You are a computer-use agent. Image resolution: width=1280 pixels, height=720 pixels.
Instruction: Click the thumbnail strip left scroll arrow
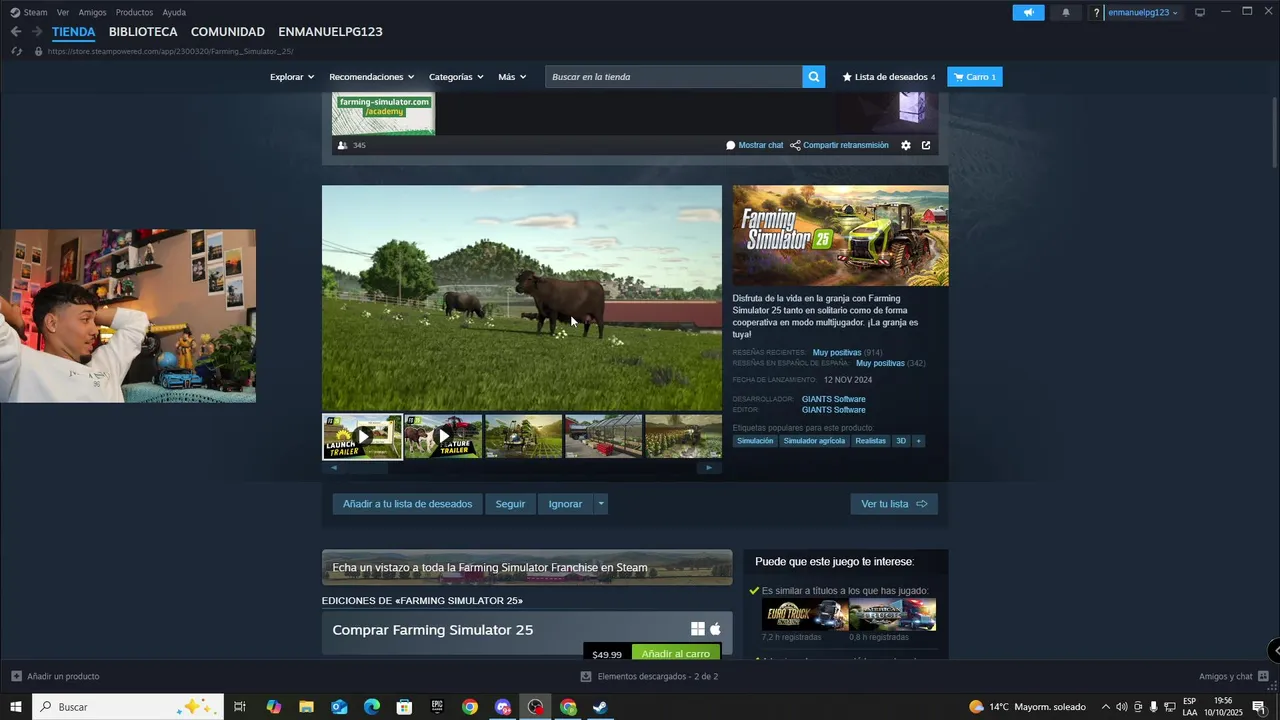[334, 468]
